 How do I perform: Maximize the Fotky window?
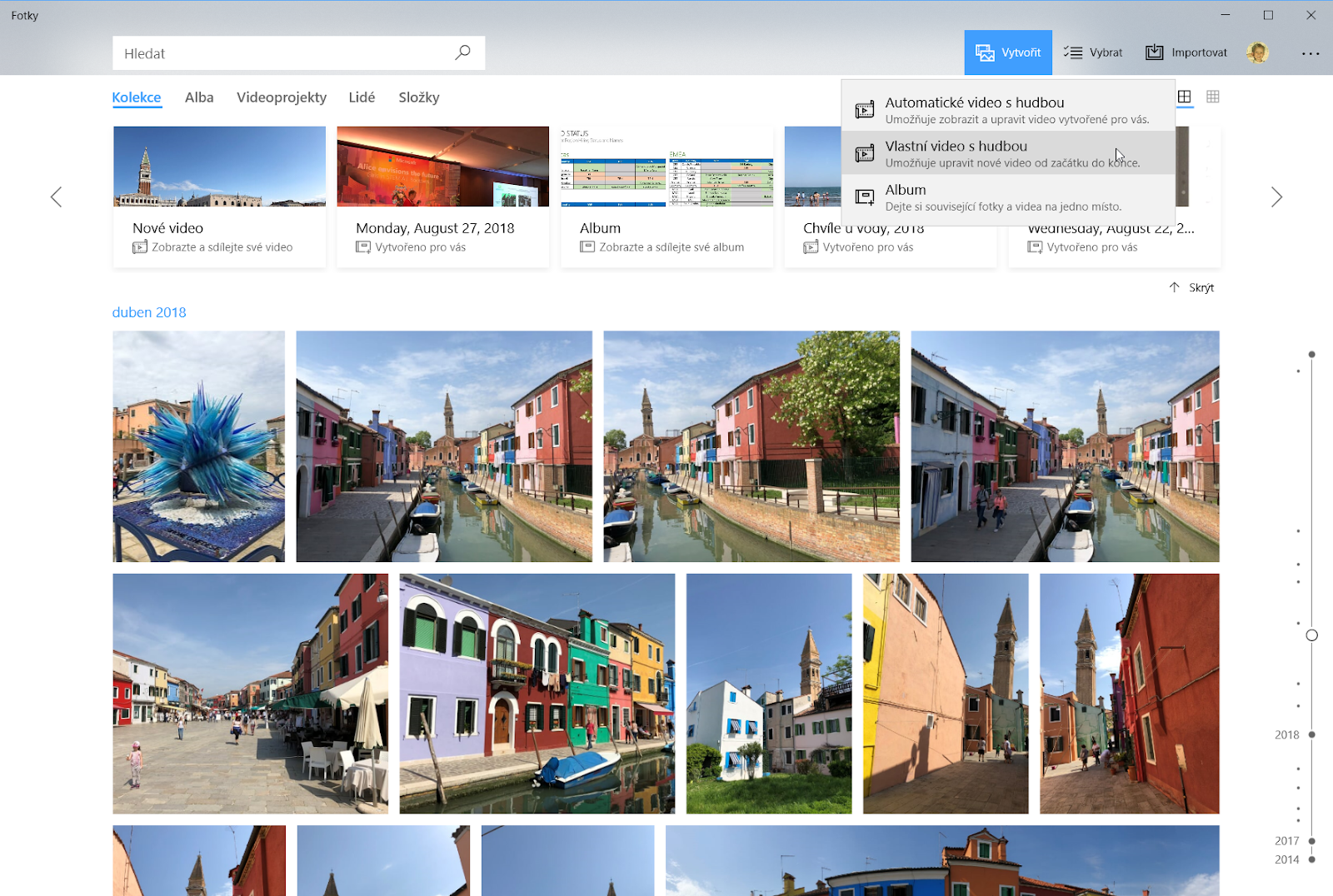[x=1268, y=15]
